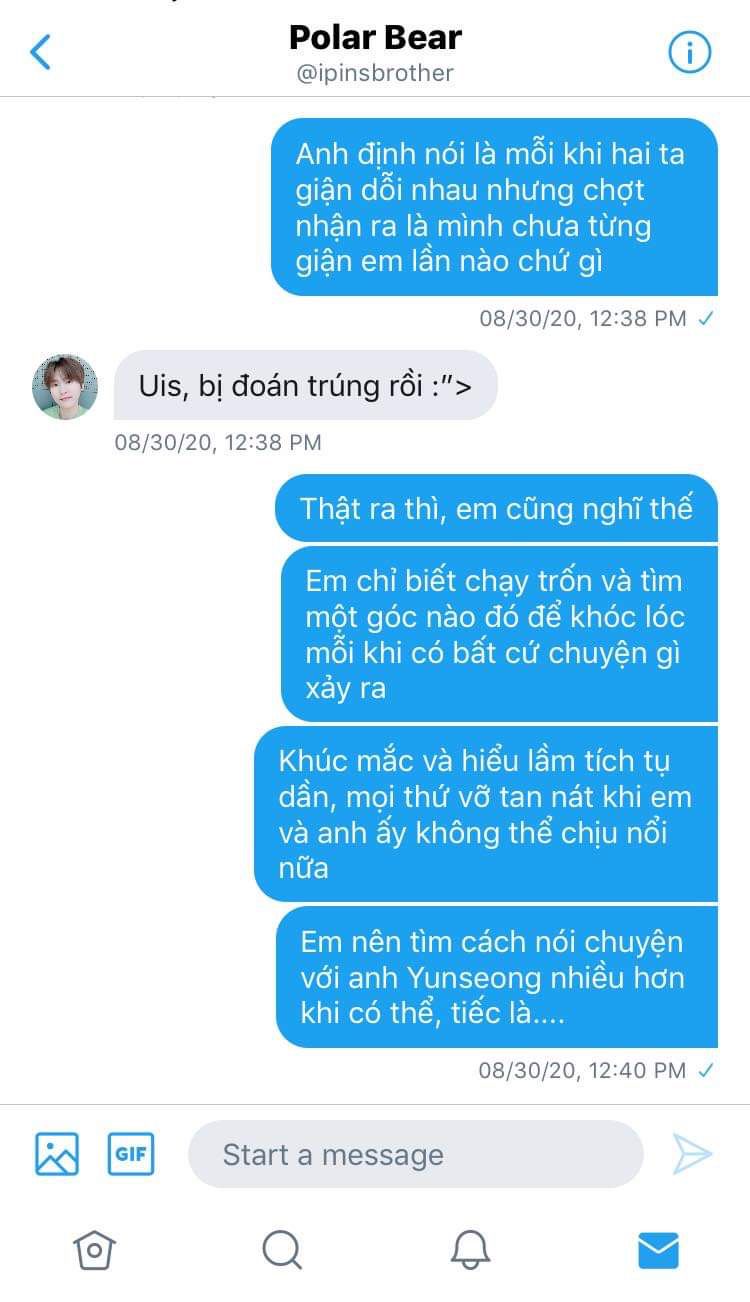Screen dimensions: 750x1302
Task: Tap the 12:40 PM read checkmark
Action: click(x=706, y=1070)
